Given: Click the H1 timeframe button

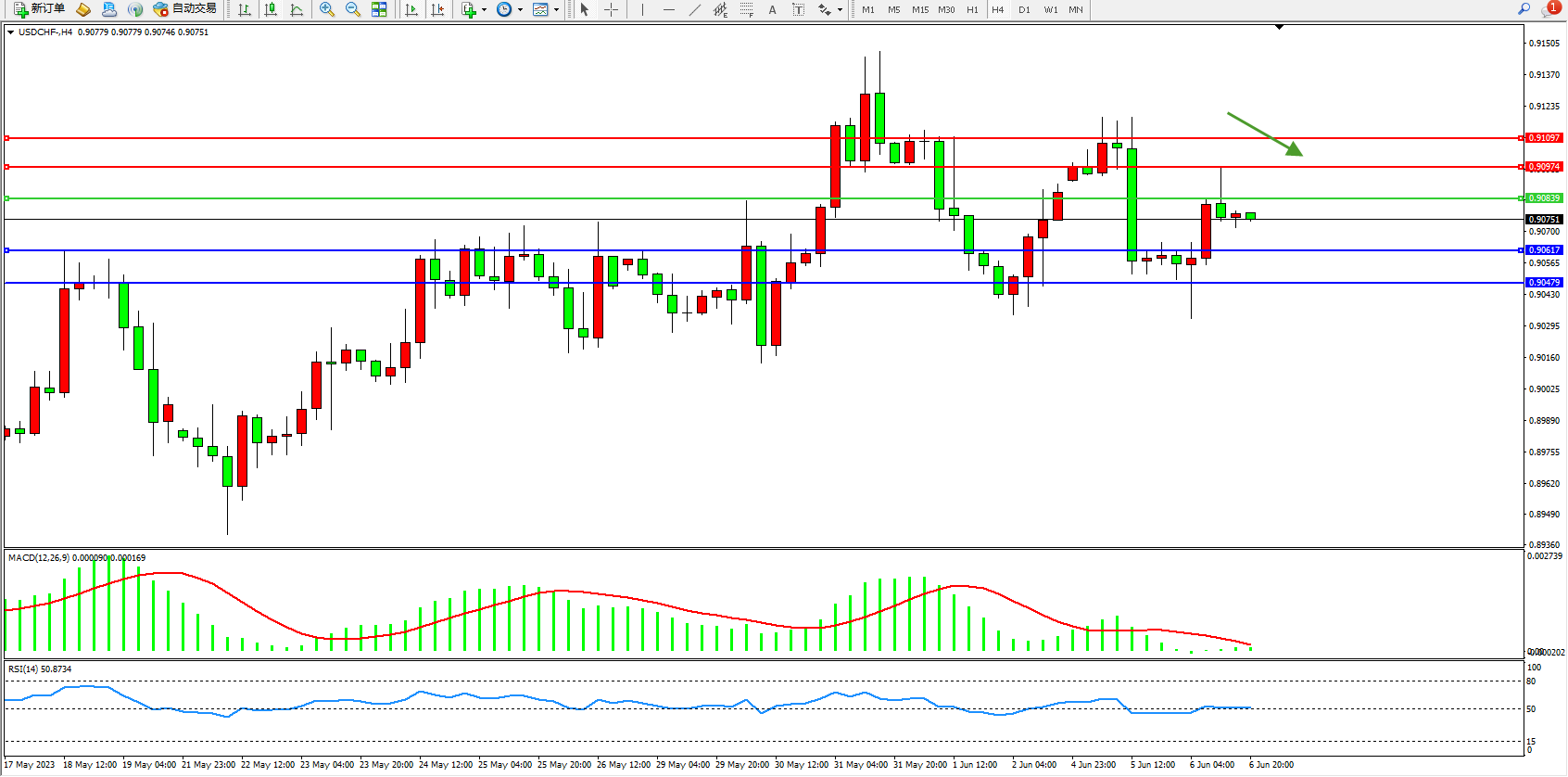Looking at the screenshot, I should click(x=972, y=10).
